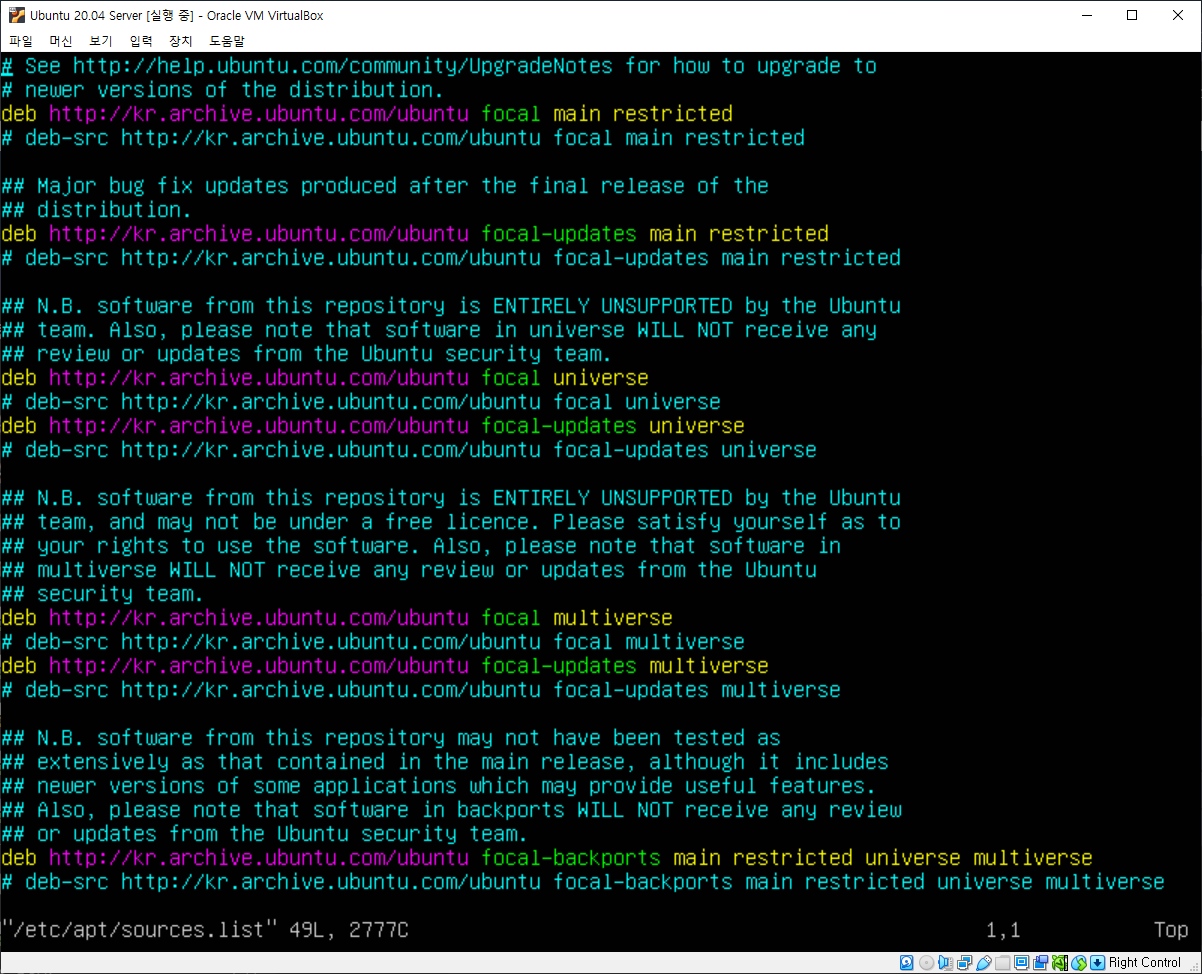Click the active deb focal-updates multiverse line

[x=385, y=666]
